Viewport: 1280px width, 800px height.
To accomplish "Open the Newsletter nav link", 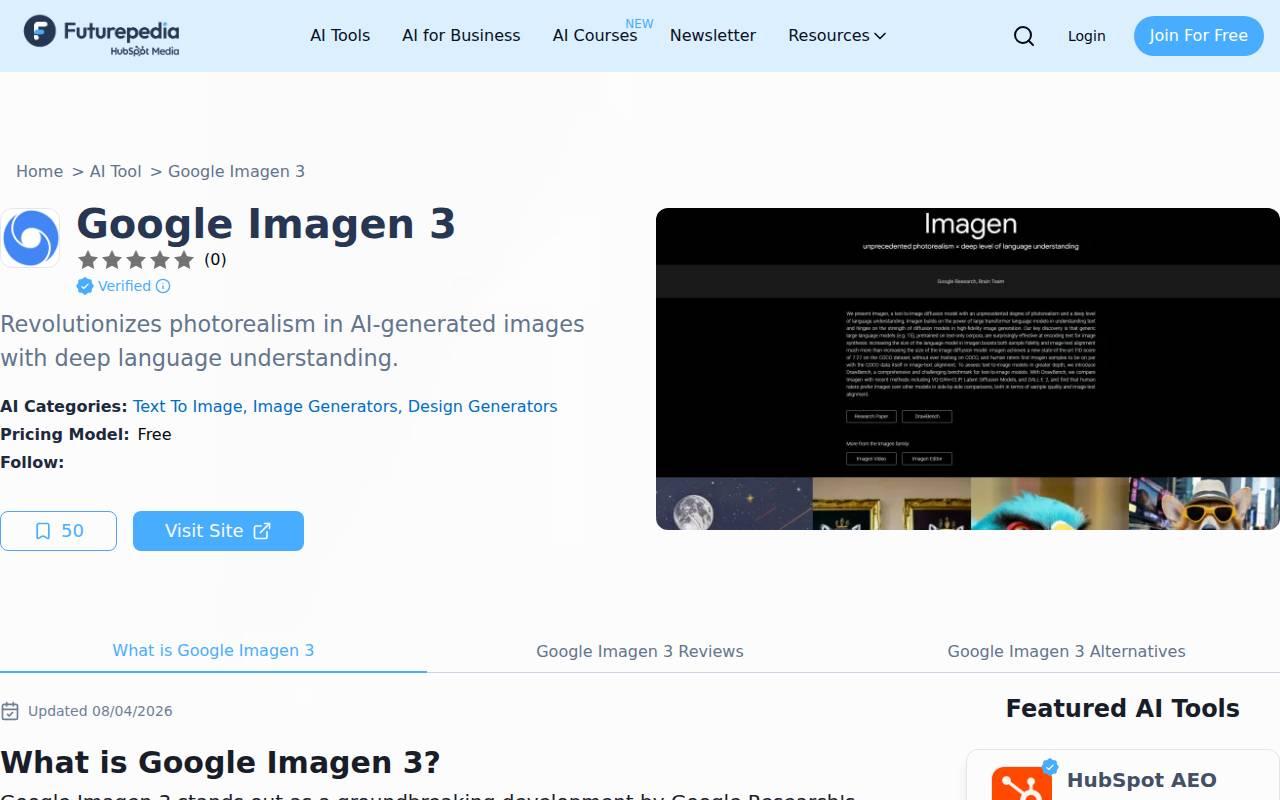I will click(x=713, y=35).
